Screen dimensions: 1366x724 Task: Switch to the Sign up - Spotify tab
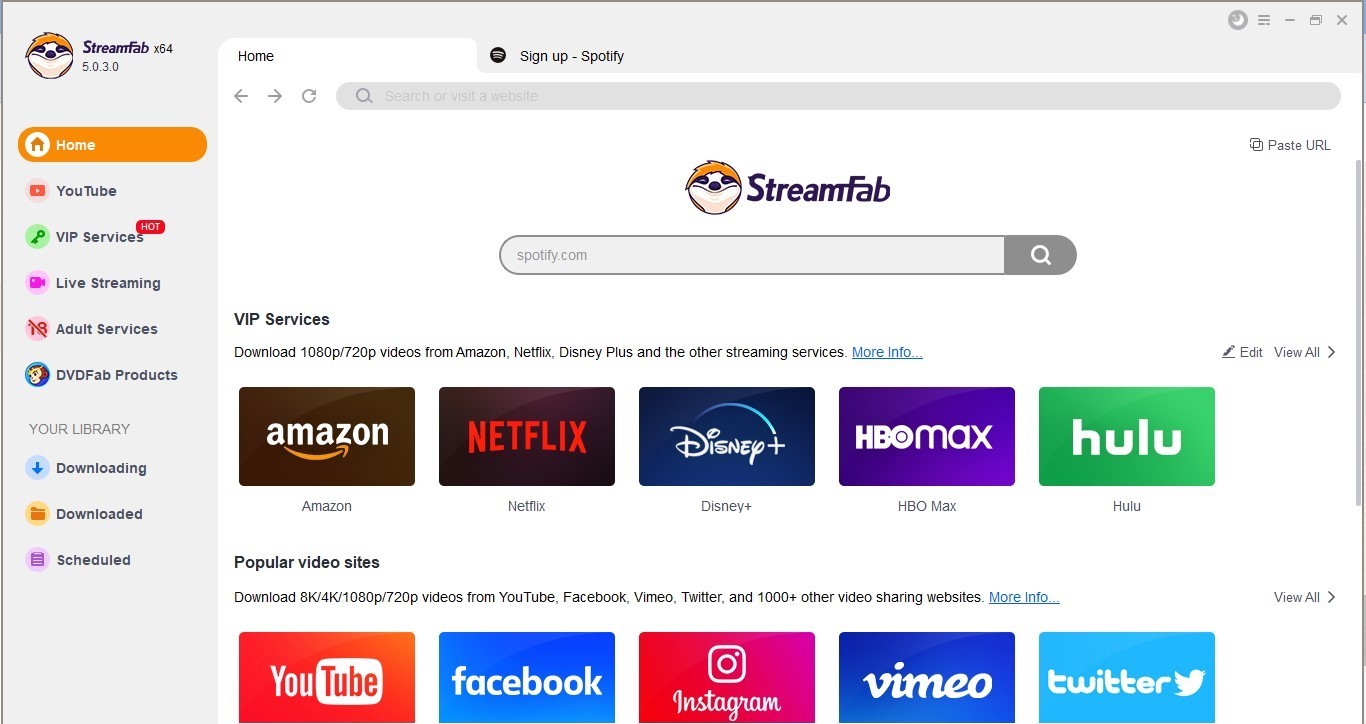pyautogui.click(x=571, y=55)
